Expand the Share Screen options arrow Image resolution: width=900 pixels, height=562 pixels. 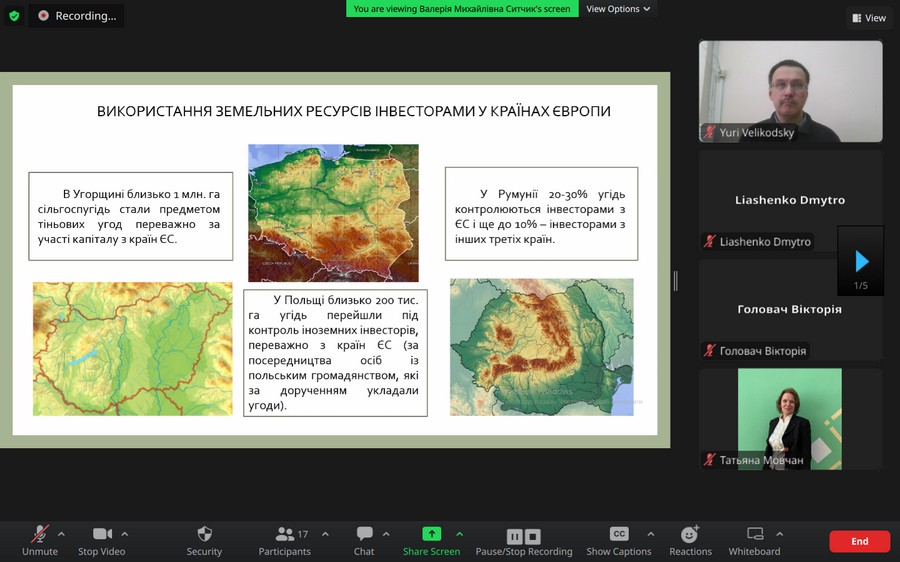pos(460,534)
